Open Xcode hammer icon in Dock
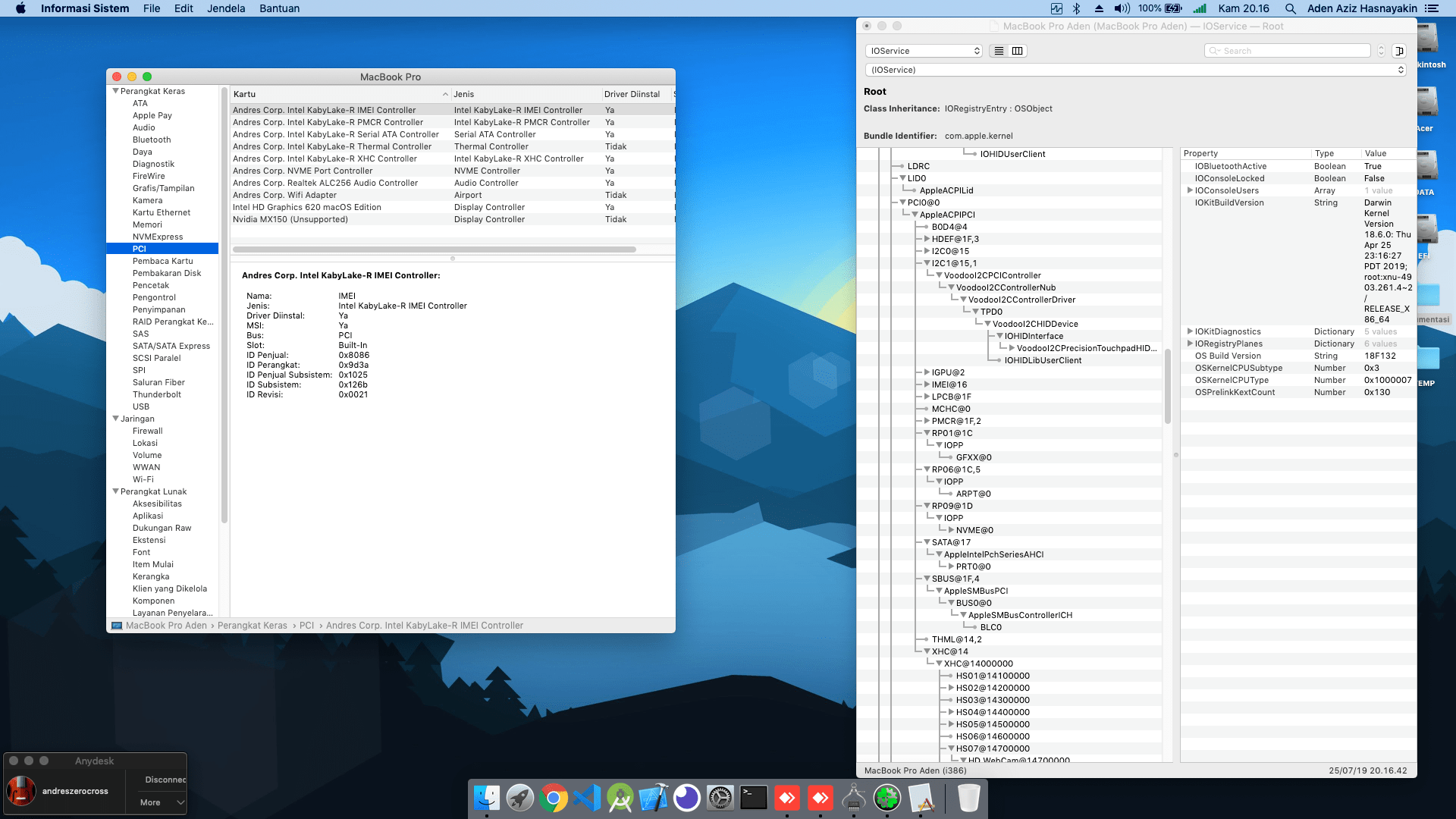1456x819 pixels. (x=654, y=798)
